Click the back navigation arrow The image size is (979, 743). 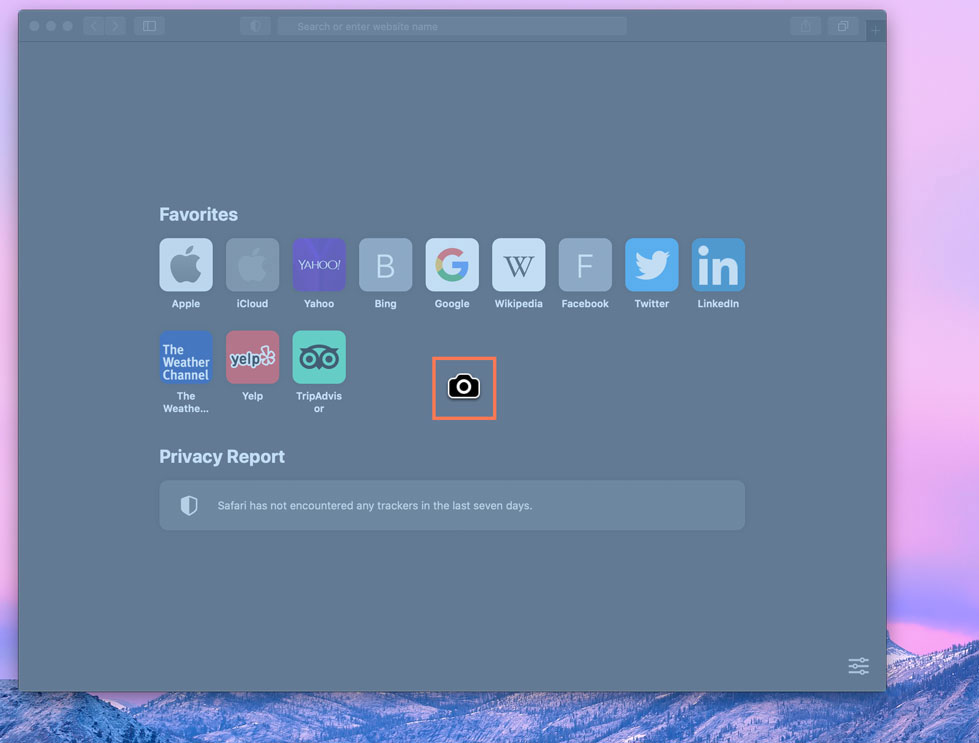tap(93, 25)
